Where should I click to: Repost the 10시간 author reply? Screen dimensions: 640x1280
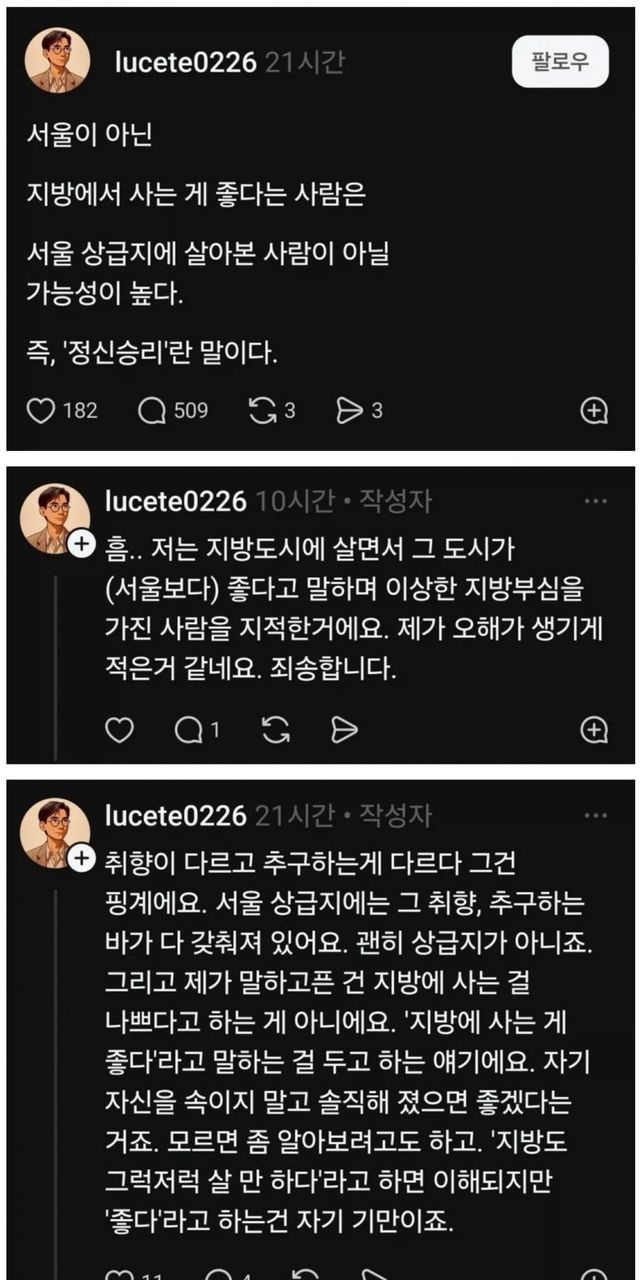click(275, 731)
